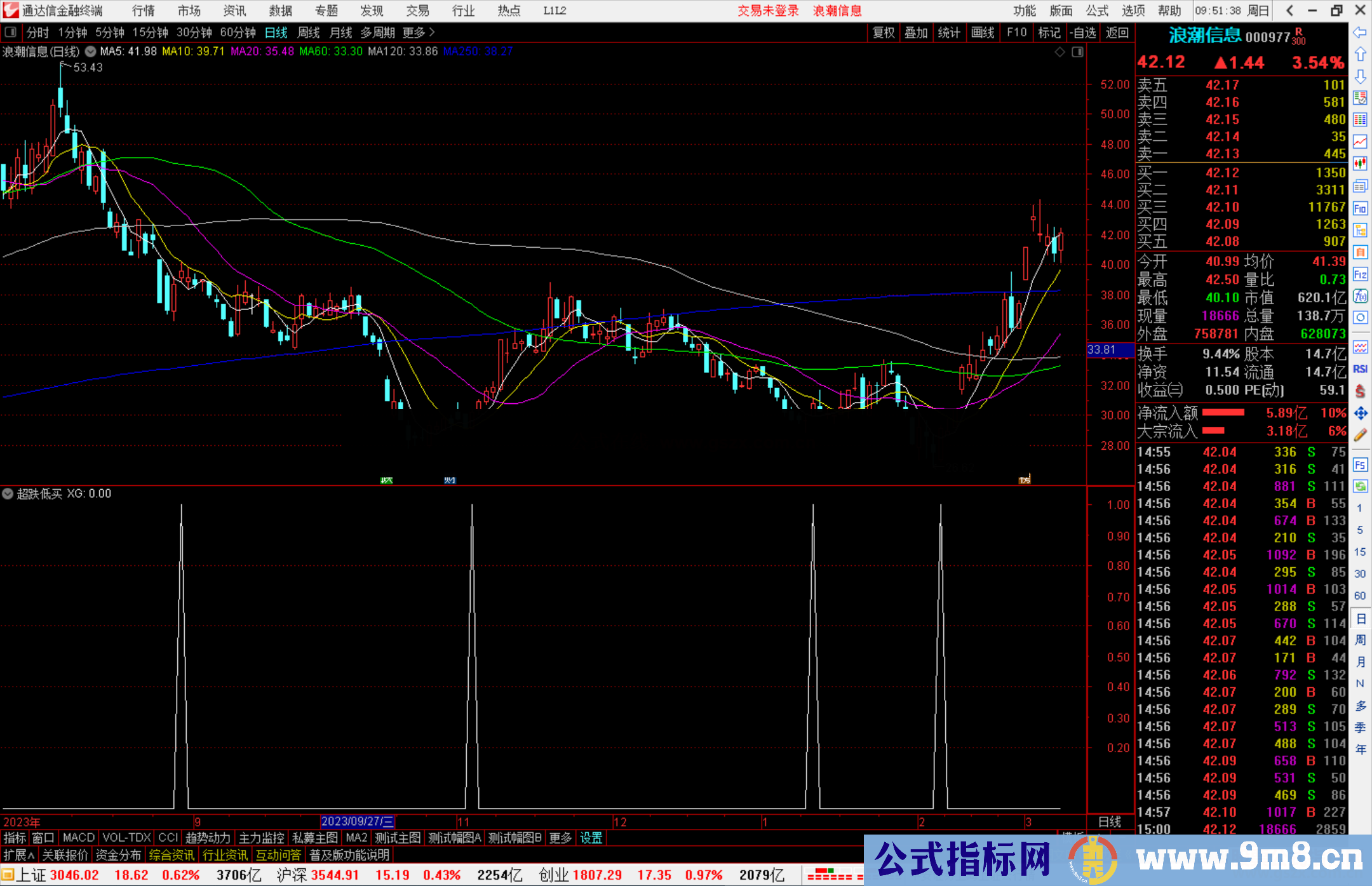Click the 复权 button
1372x886 pixels.
tap(884, 32)
